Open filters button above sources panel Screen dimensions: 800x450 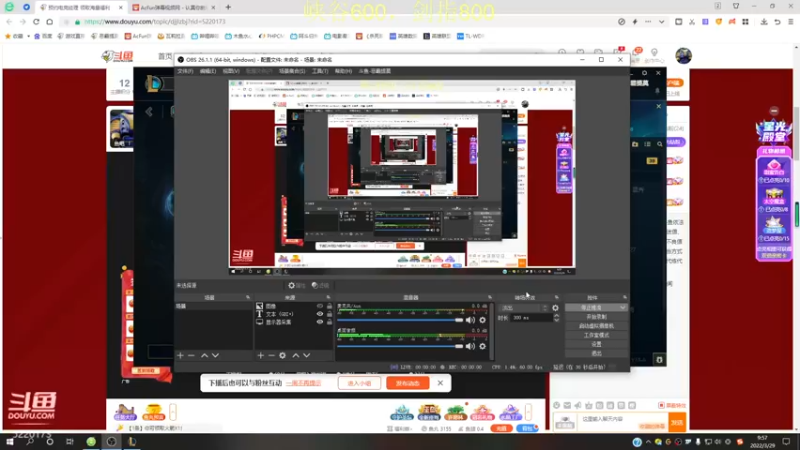click(320, 285)
